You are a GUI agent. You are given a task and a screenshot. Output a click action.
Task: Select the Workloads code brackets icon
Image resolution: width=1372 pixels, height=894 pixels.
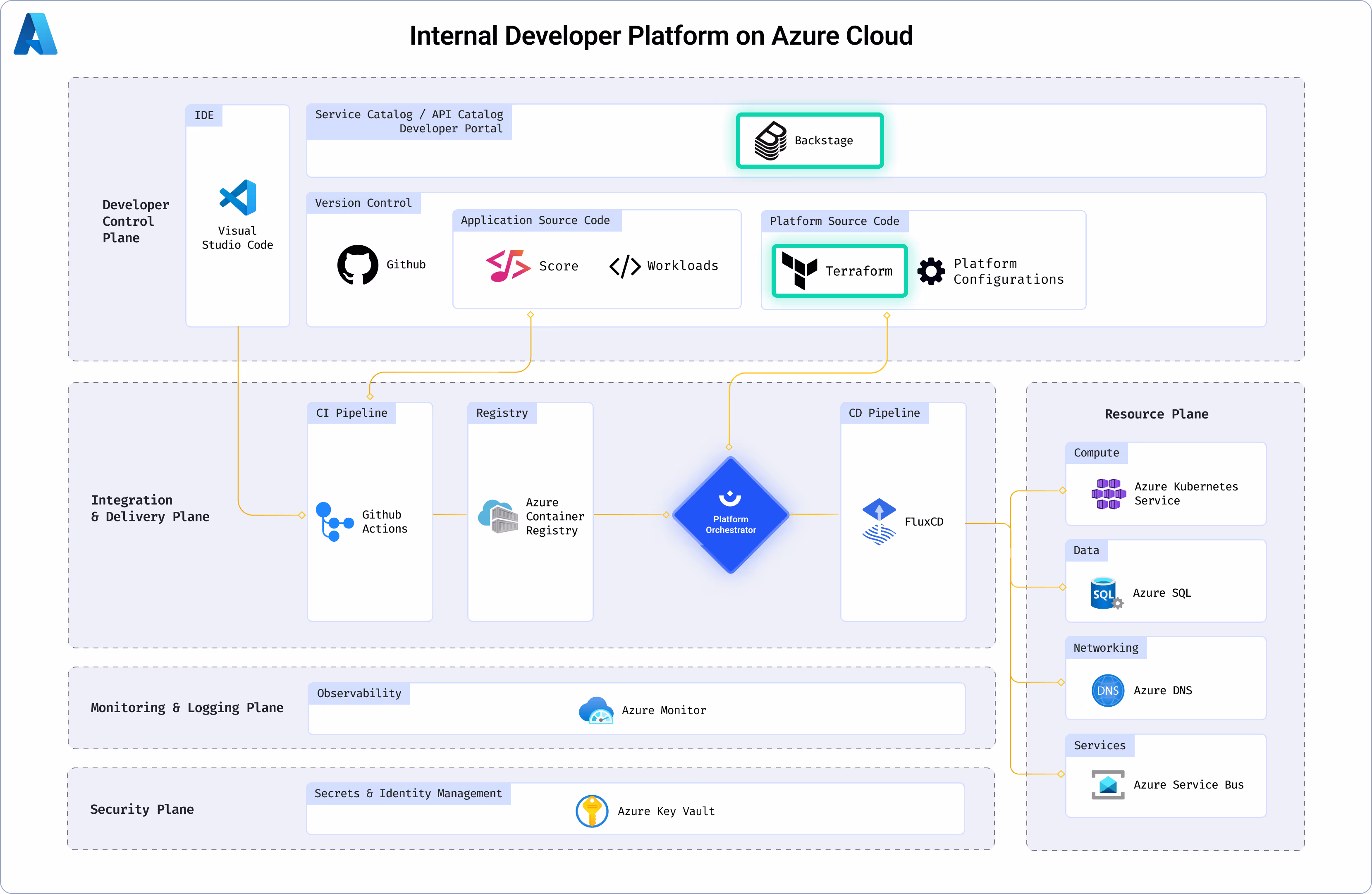pyautogui.click(x=625, y=266)
